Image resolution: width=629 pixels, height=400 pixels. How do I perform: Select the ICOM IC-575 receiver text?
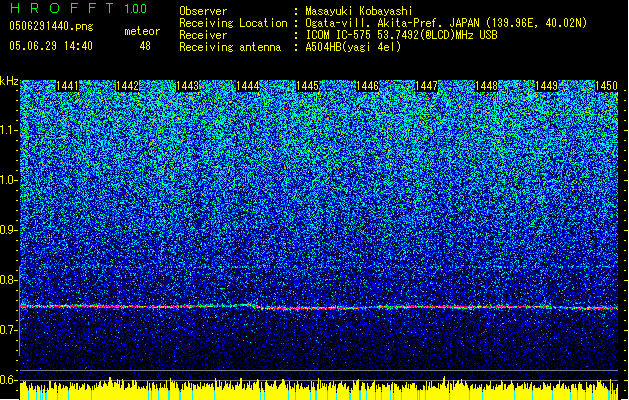click(x=352, y=34)
